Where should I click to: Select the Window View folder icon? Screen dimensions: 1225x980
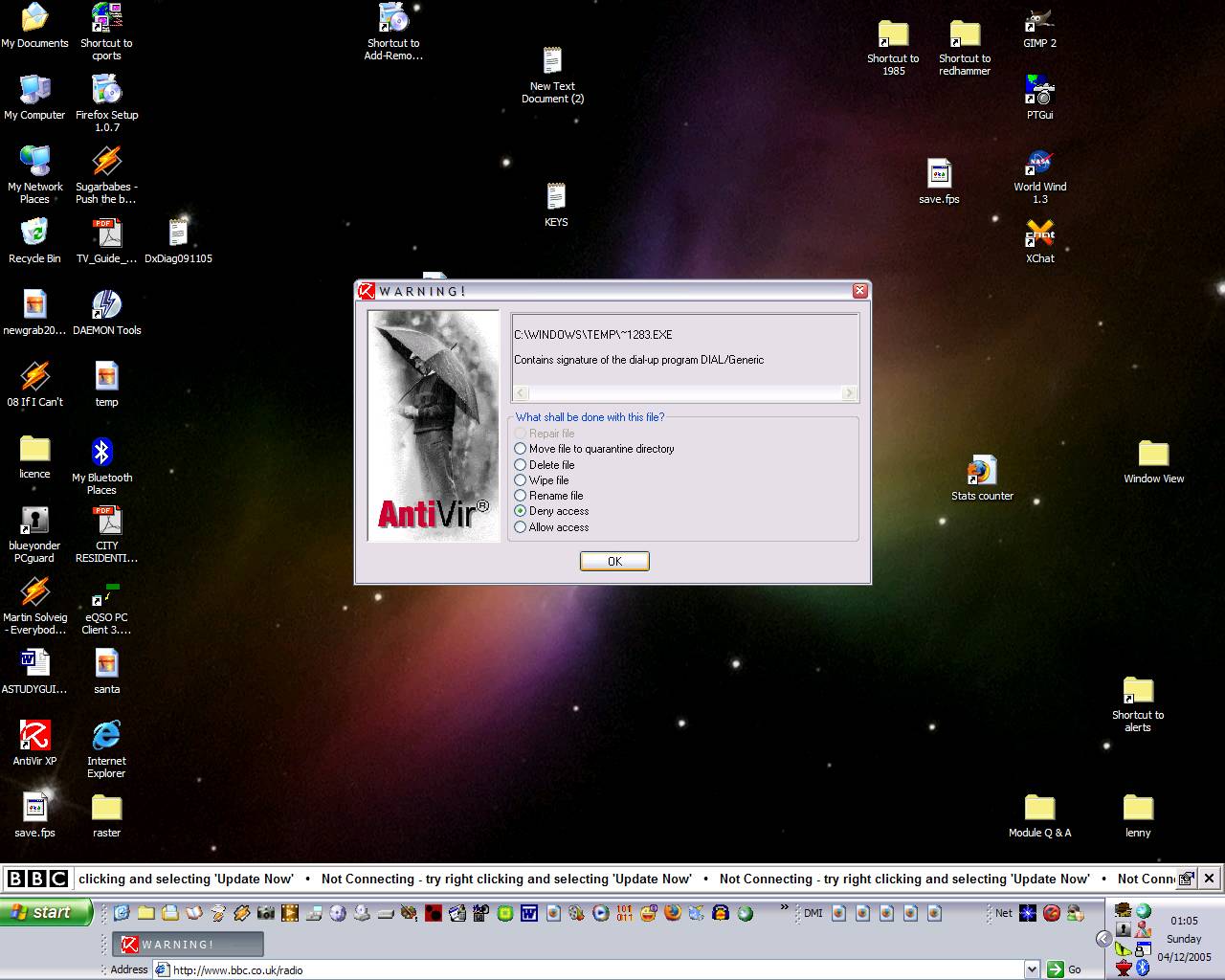pos(1153,461)
